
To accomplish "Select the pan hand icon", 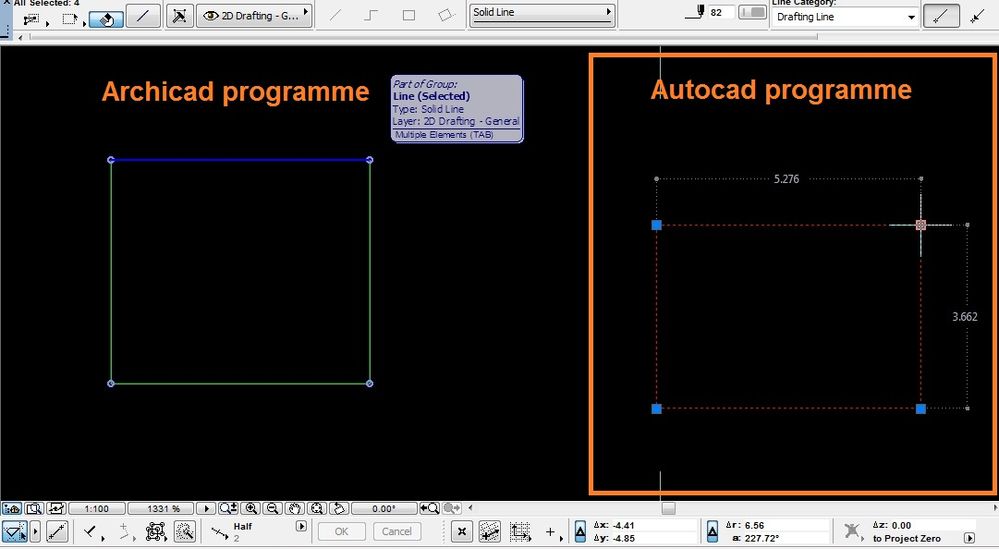I will coord(294,508).
